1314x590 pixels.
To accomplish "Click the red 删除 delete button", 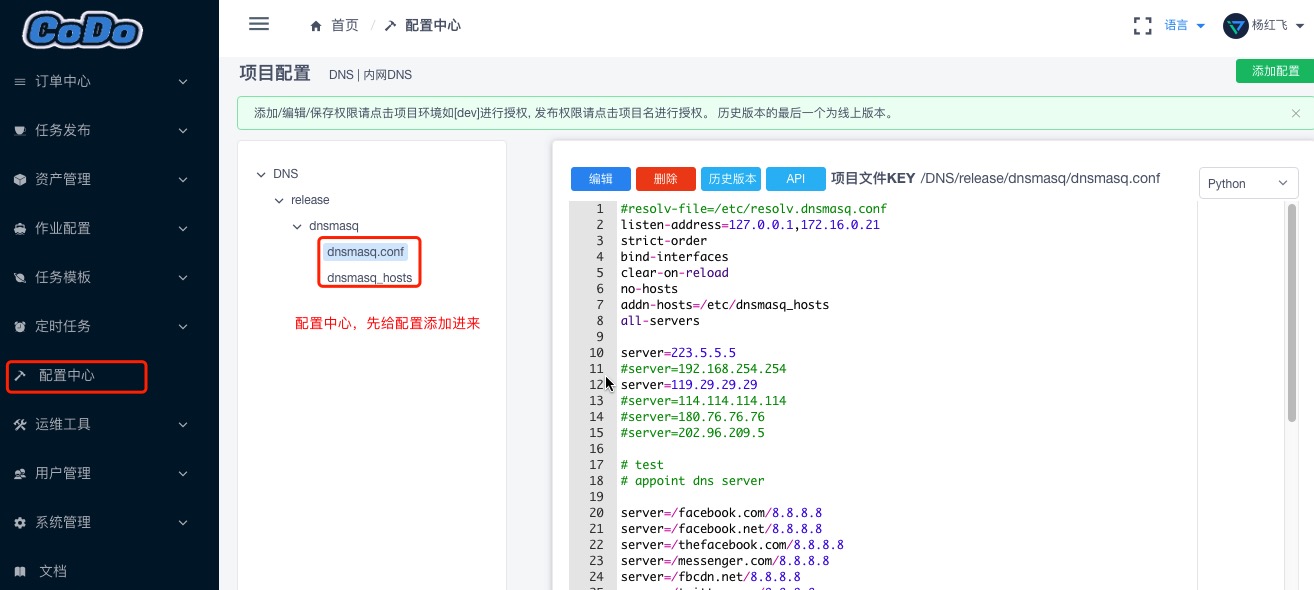I will point(666,179).
